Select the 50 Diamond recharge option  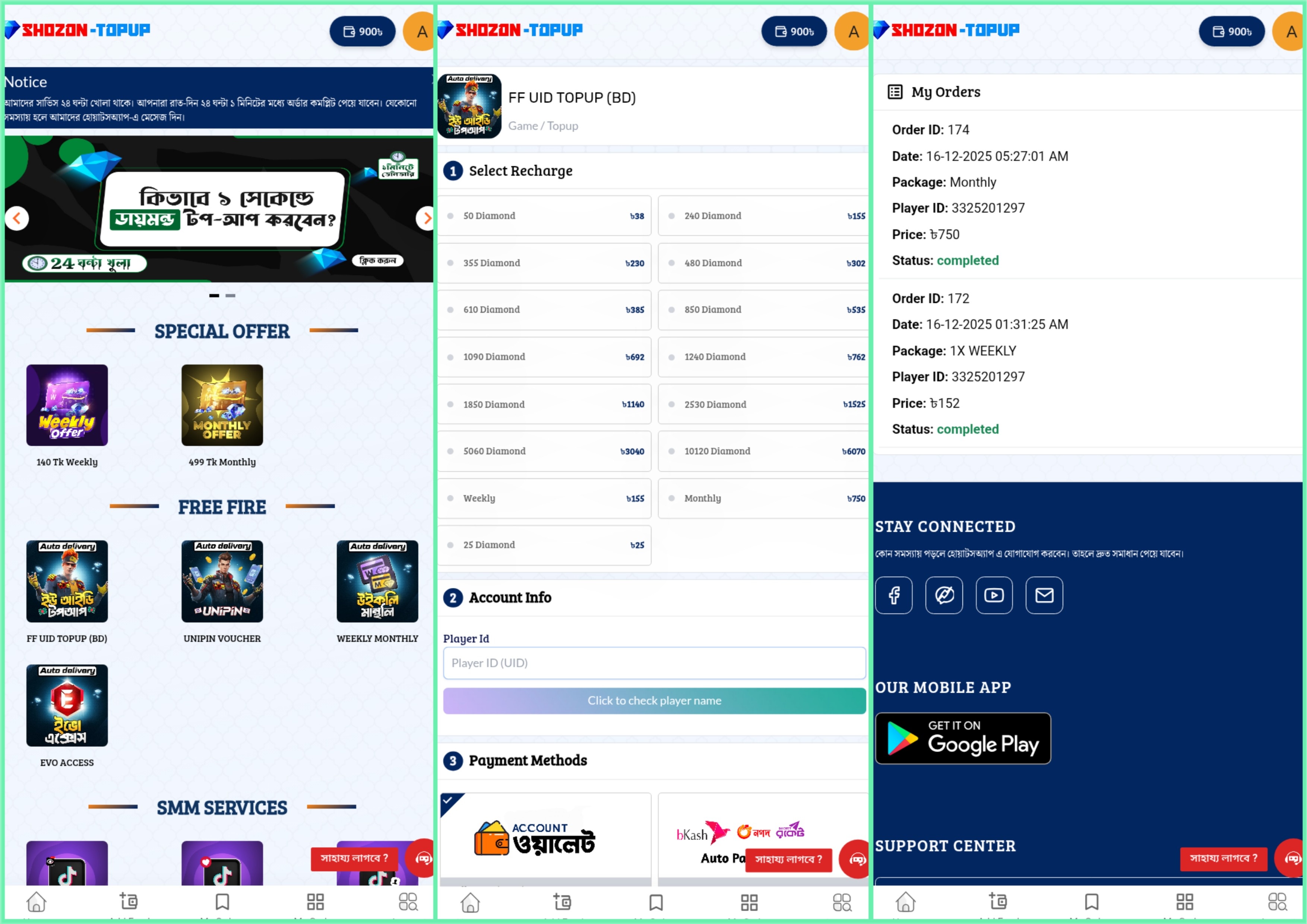(x=545, y=216)
